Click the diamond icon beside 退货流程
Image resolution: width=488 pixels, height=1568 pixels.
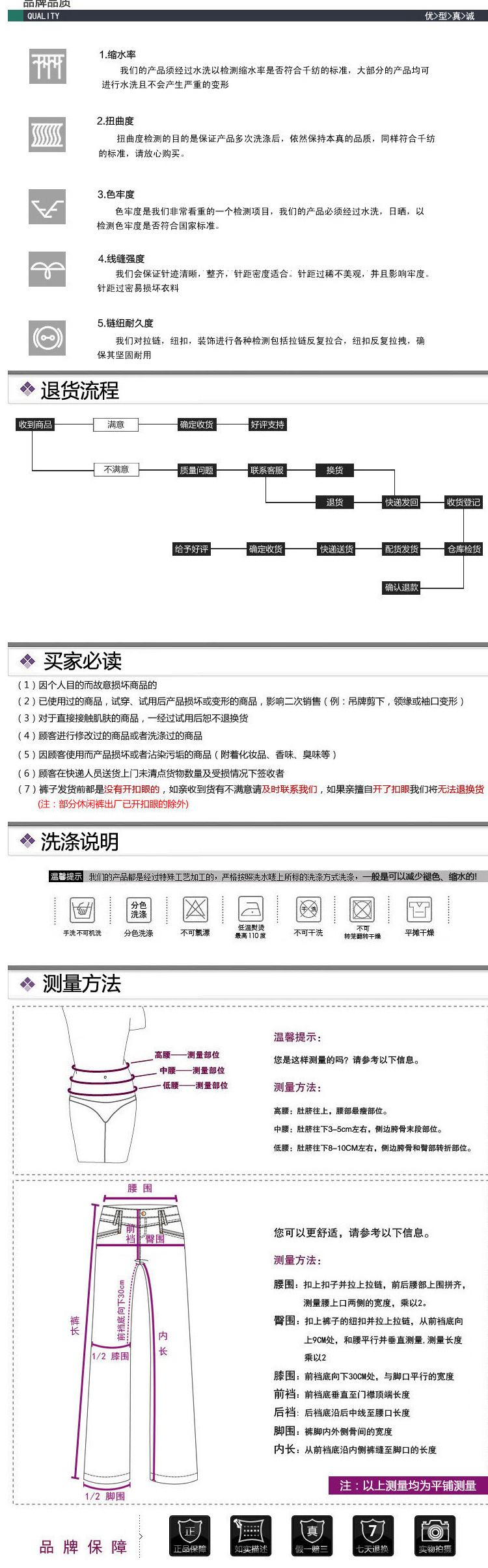[27, 389]
